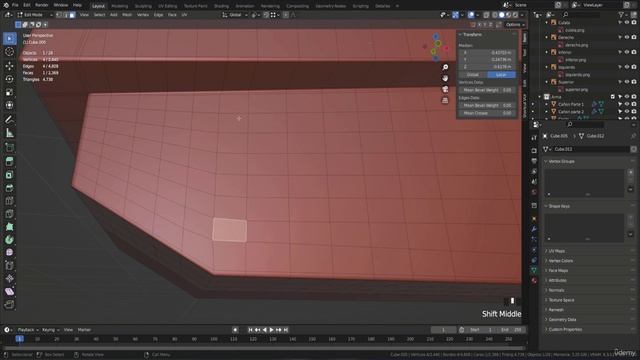
Task: Hide the Superior item with eye icon
Action: click(x=627, y=82)
